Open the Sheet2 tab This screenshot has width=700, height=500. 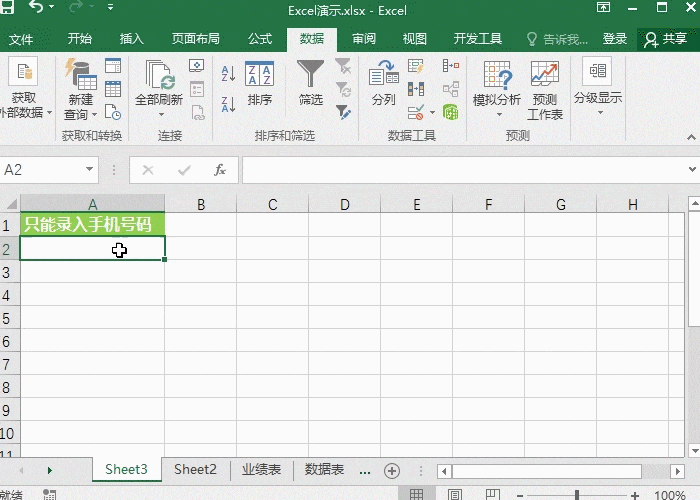click(195, 470)
